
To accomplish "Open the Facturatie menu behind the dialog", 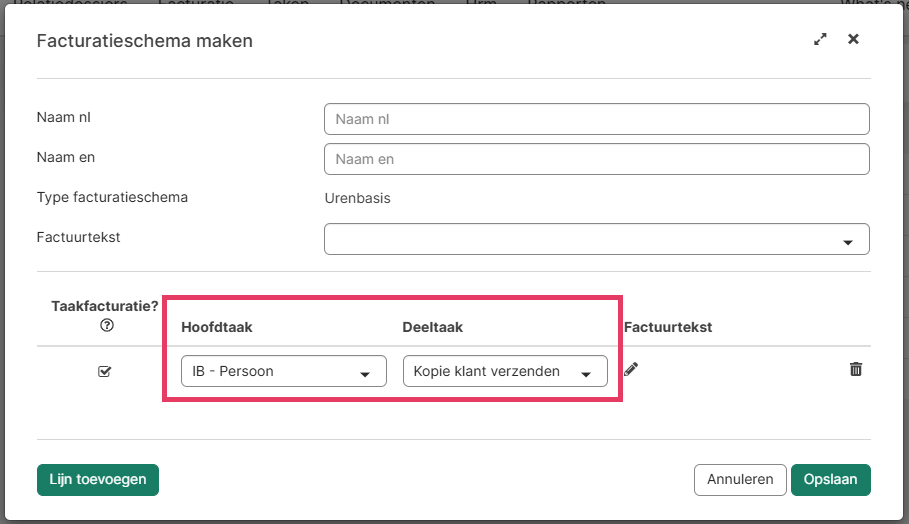I will point(196,3).
